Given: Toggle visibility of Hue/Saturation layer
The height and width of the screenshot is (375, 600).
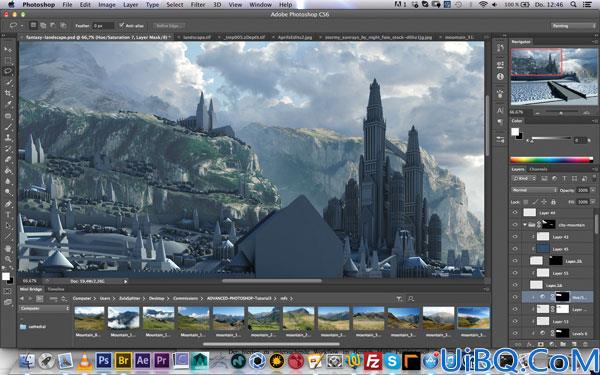Looking at the screenshot, I should click(x=515, y=297).
